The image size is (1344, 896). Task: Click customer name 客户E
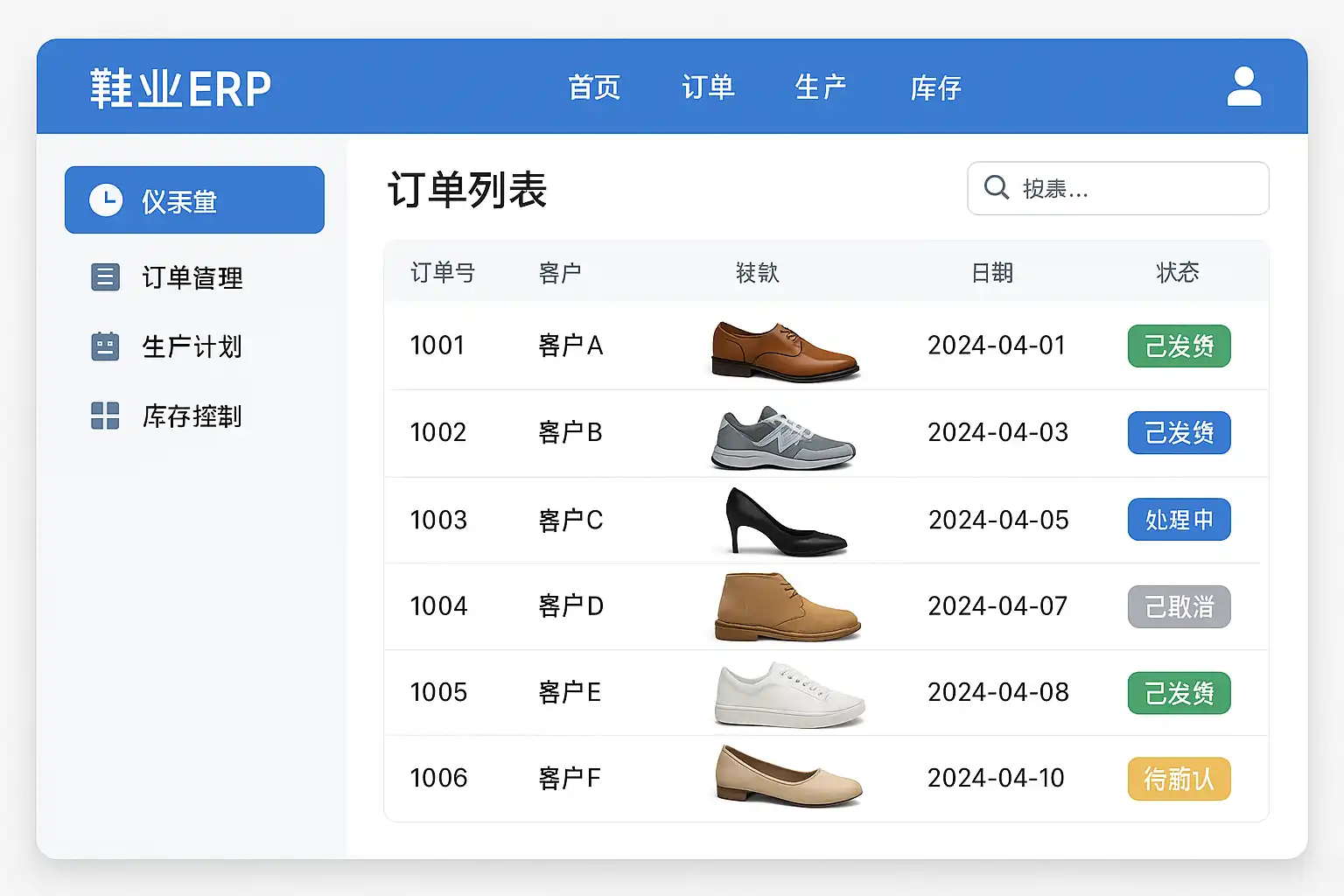(570, 692)
